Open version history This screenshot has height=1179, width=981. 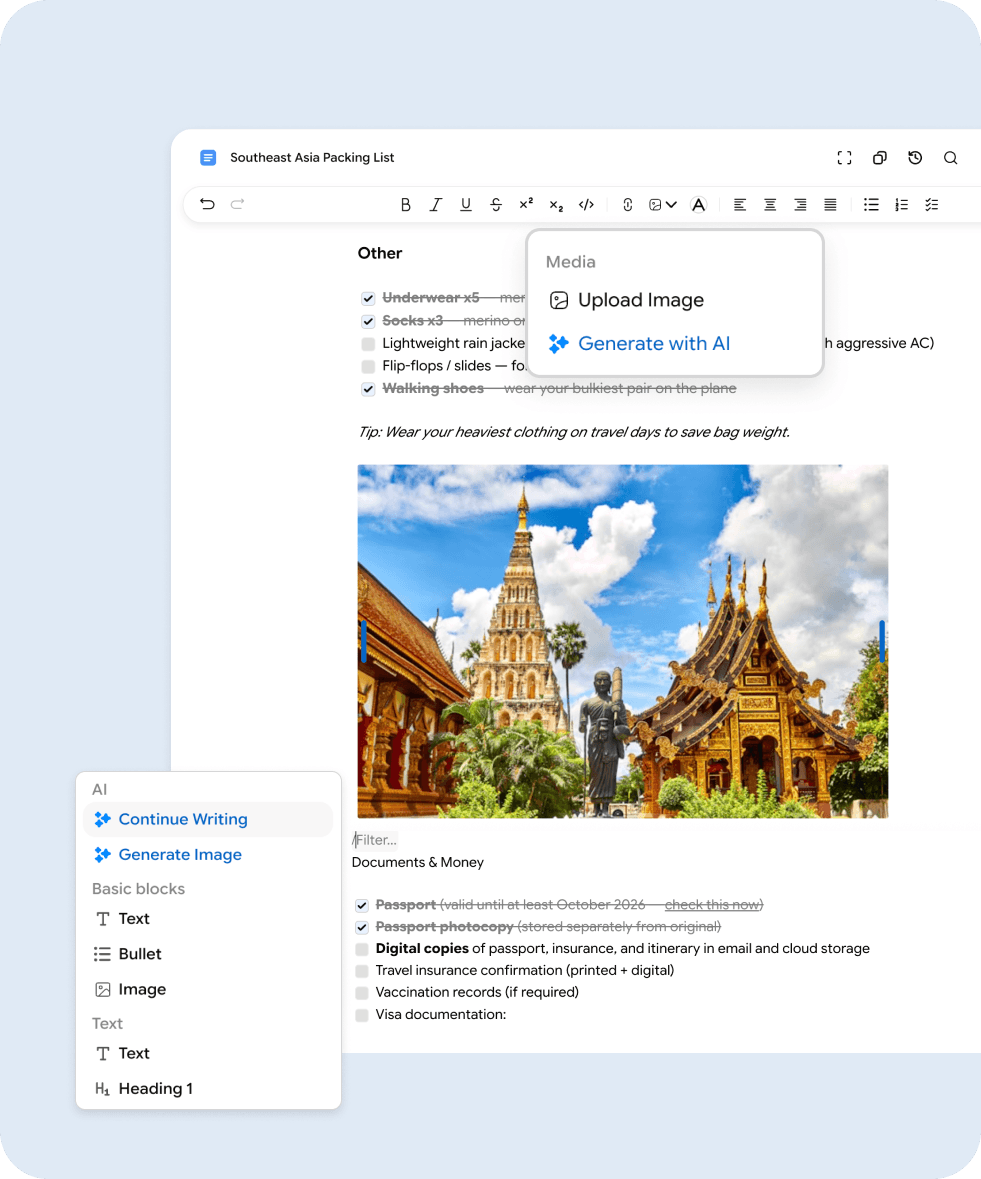point(915,158)
